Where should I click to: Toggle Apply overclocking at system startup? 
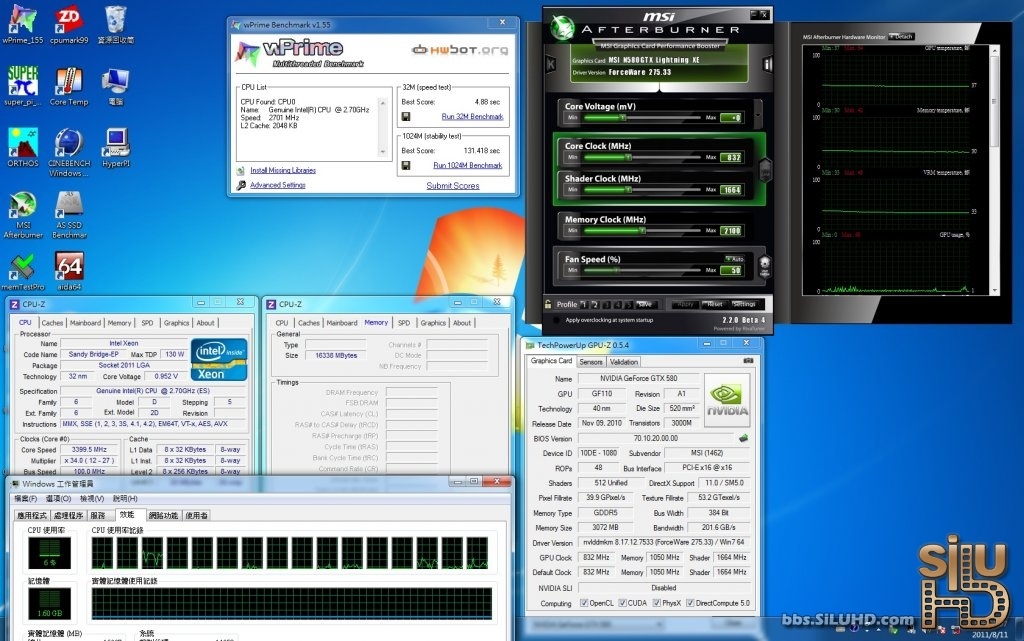pyautogui.click(x=556, y=320)
